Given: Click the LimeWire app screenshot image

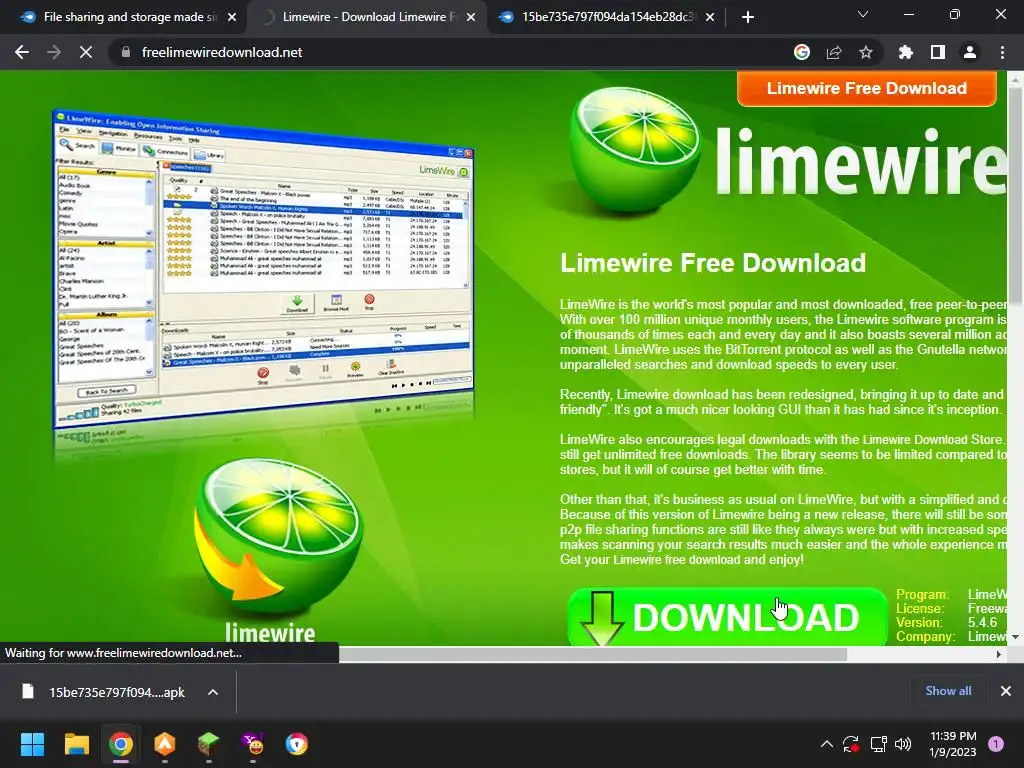Looking at the screenshot, I should [x=263, y=268].
